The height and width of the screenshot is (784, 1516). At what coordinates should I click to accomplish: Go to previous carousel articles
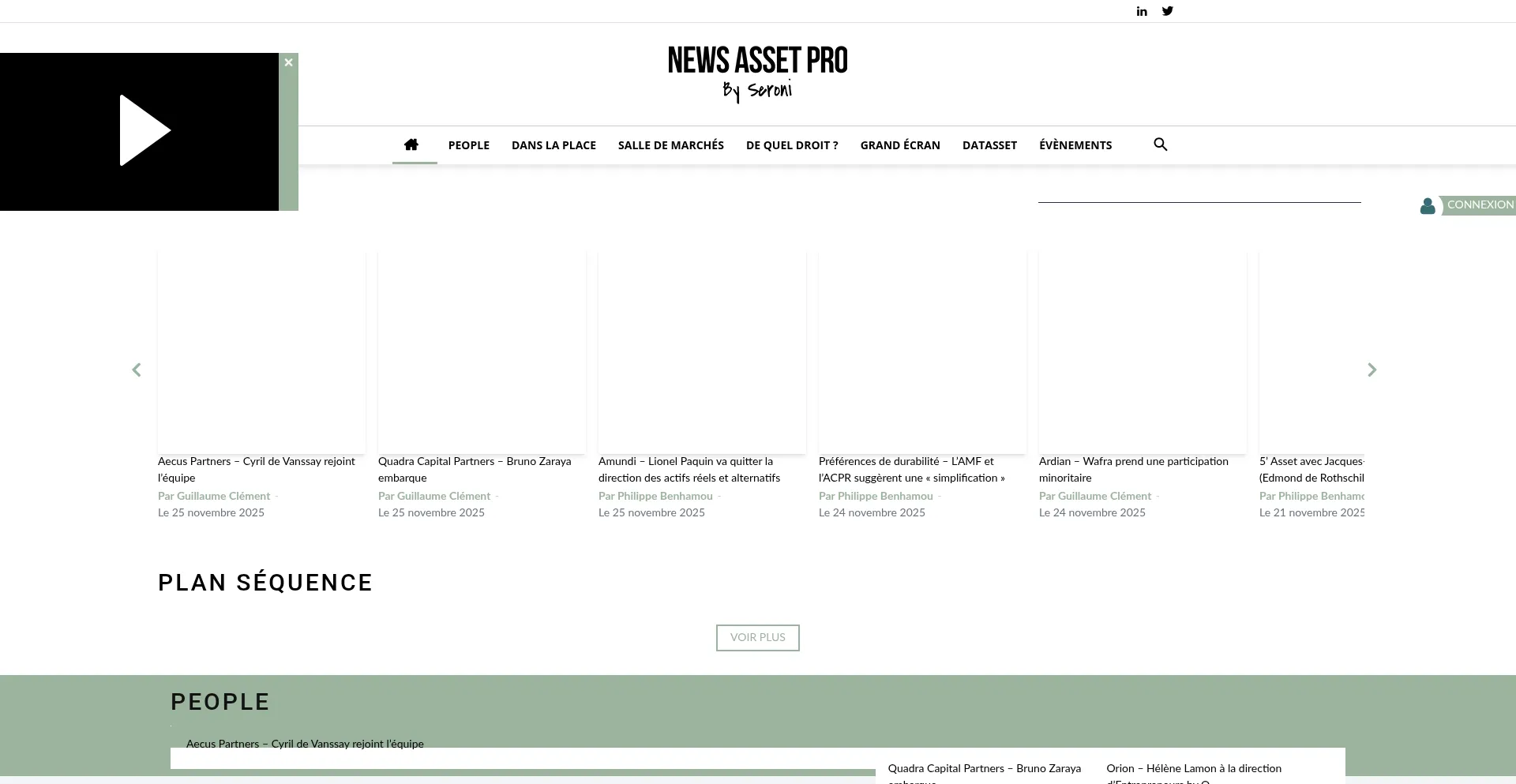coord(137,369)
